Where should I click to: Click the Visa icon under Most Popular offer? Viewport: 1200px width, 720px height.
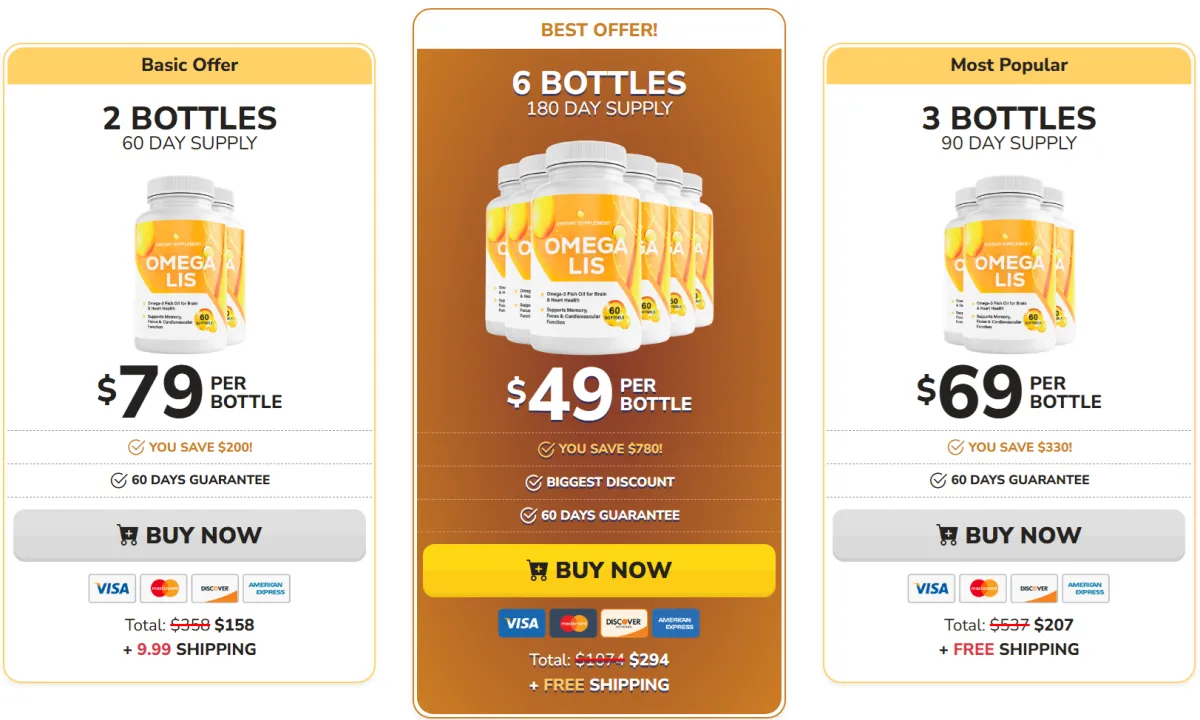(x=932, y=588)
